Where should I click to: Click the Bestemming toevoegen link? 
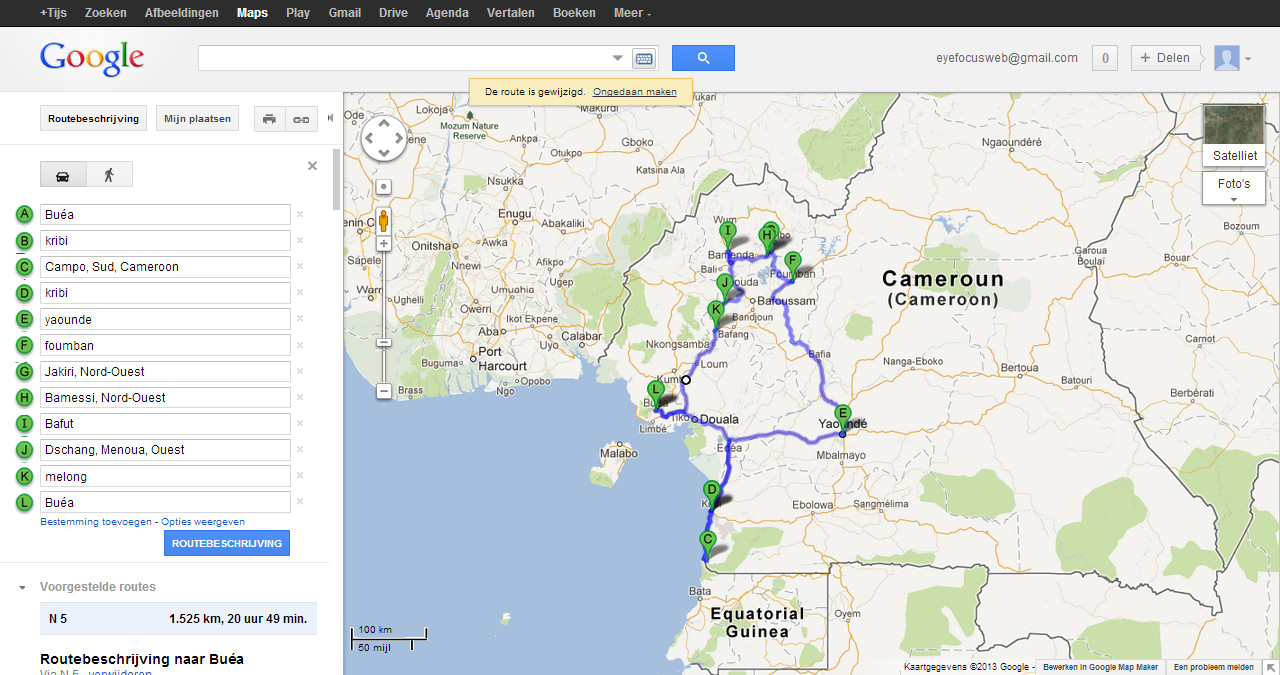click(x=96, y=522)
